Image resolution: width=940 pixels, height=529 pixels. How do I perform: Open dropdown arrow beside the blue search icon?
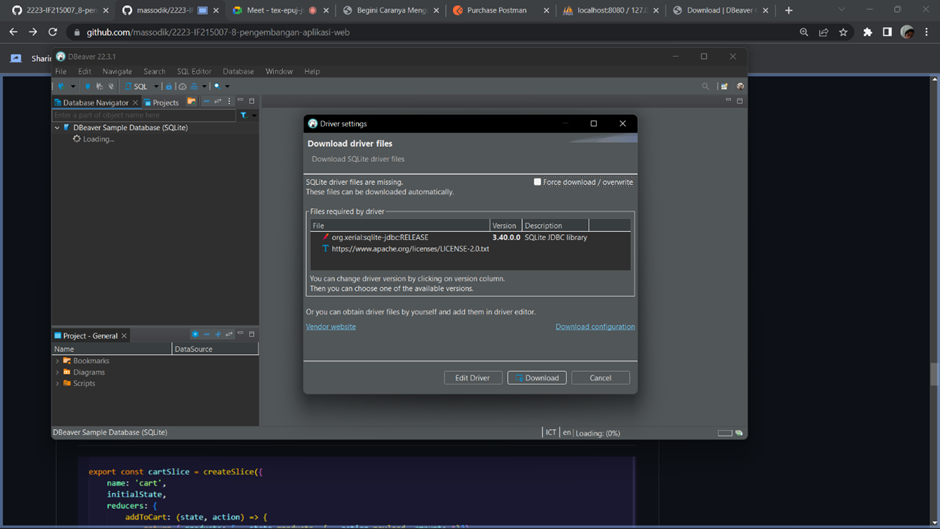tap(227, 86)
